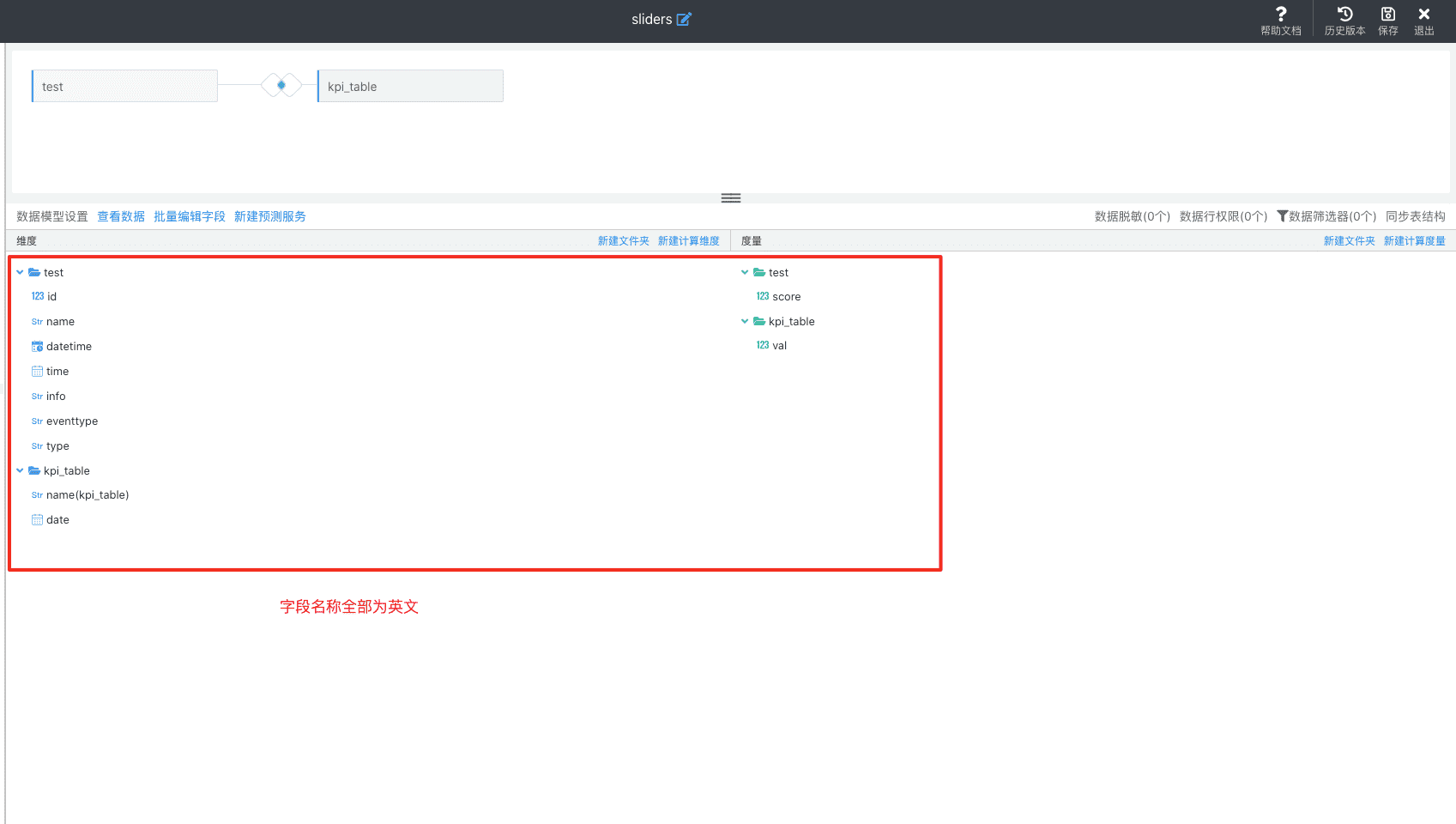1456x824 pixels.
Task: Select the test folder label in dimensions
Action: click(53, 273)
